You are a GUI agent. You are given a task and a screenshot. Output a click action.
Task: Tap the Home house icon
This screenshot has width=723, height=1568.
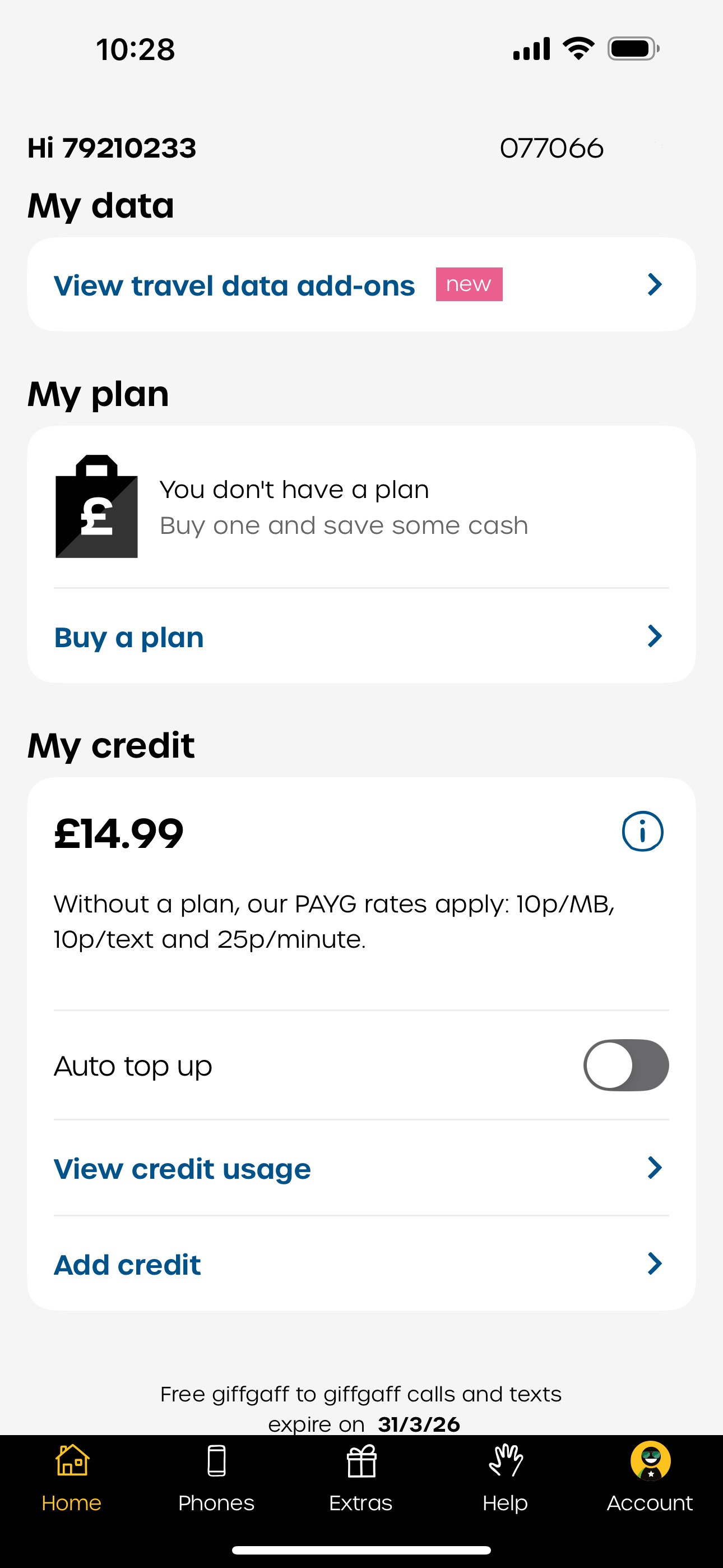click(x=72, y=1461)
